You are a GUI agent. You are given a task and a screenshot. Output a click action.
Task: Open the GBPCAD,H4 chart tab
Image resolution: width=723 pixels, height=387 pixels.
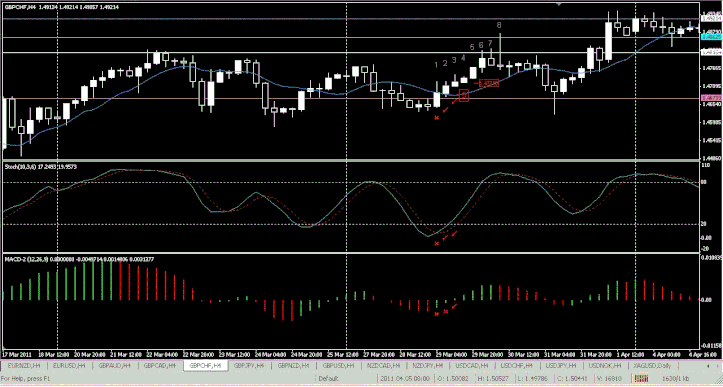pos(160,366)
